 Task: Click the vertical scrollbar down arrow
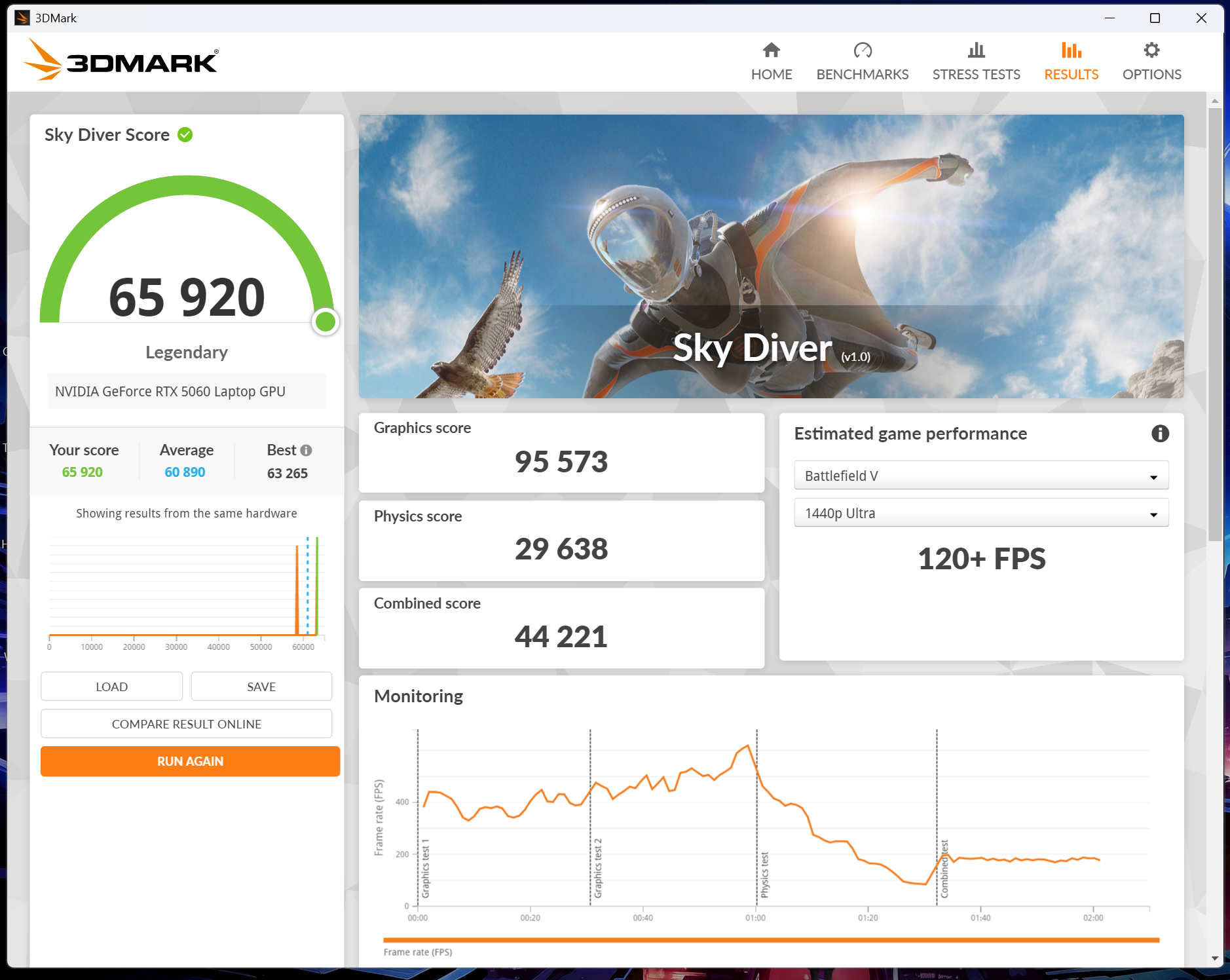(x=1215, y=958)
